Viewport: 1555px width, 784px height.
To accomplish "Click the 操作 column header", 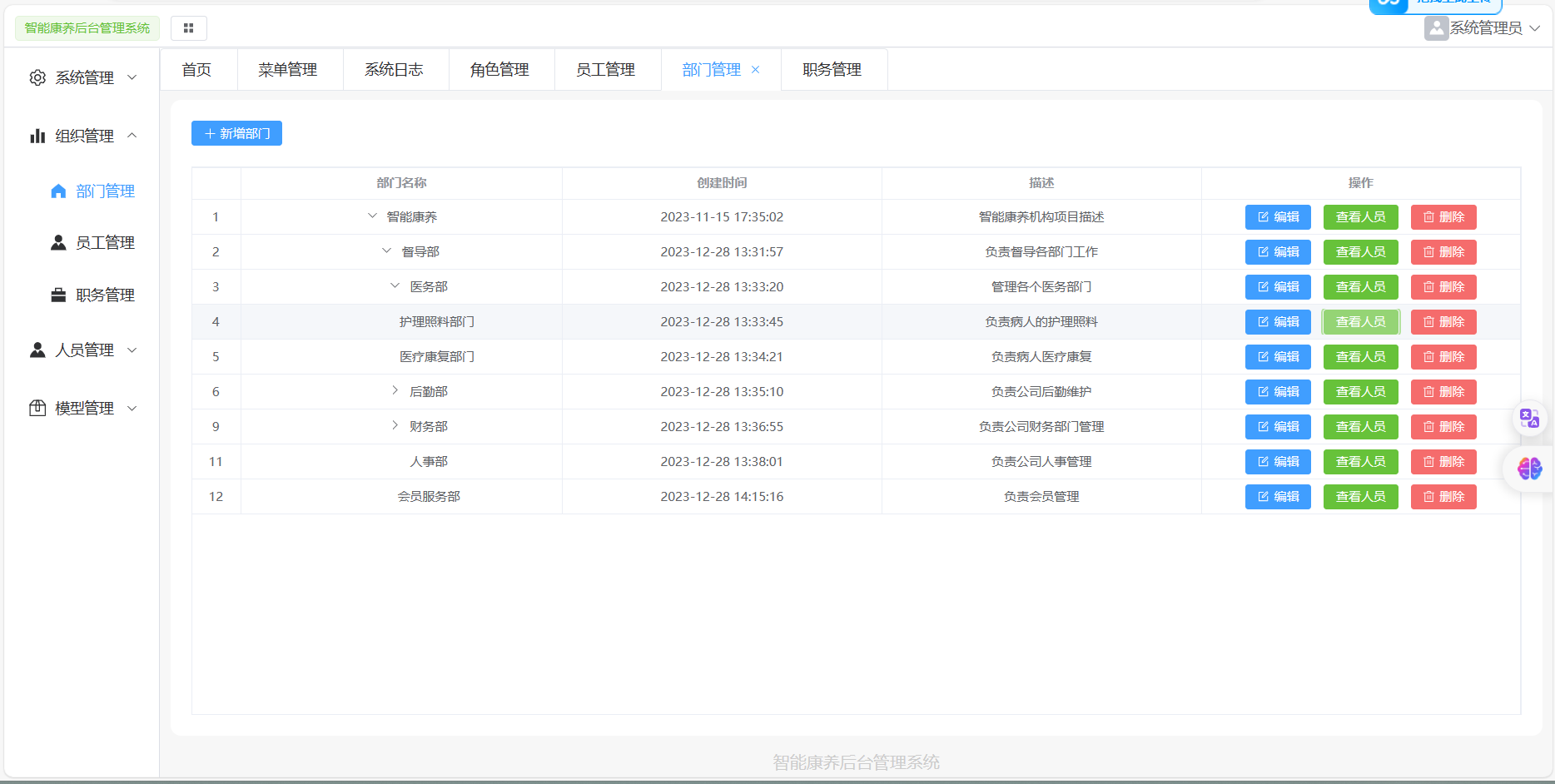I will pos(1361,183).
